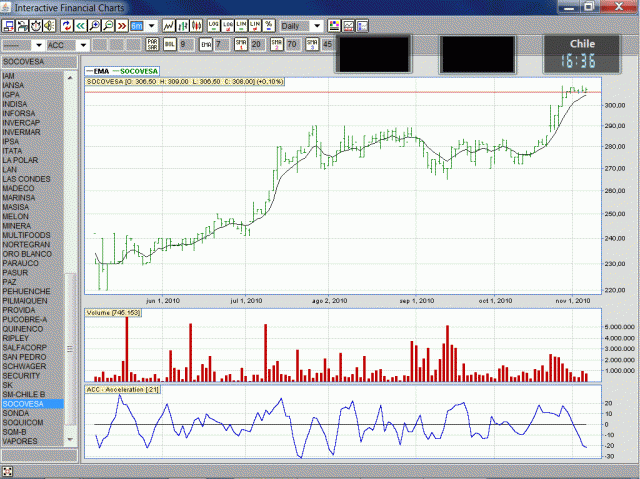Screen dimensions: 640x479
Task: Toggle the Parabolic SAR indicator
Action: click(x=153, y=44)
